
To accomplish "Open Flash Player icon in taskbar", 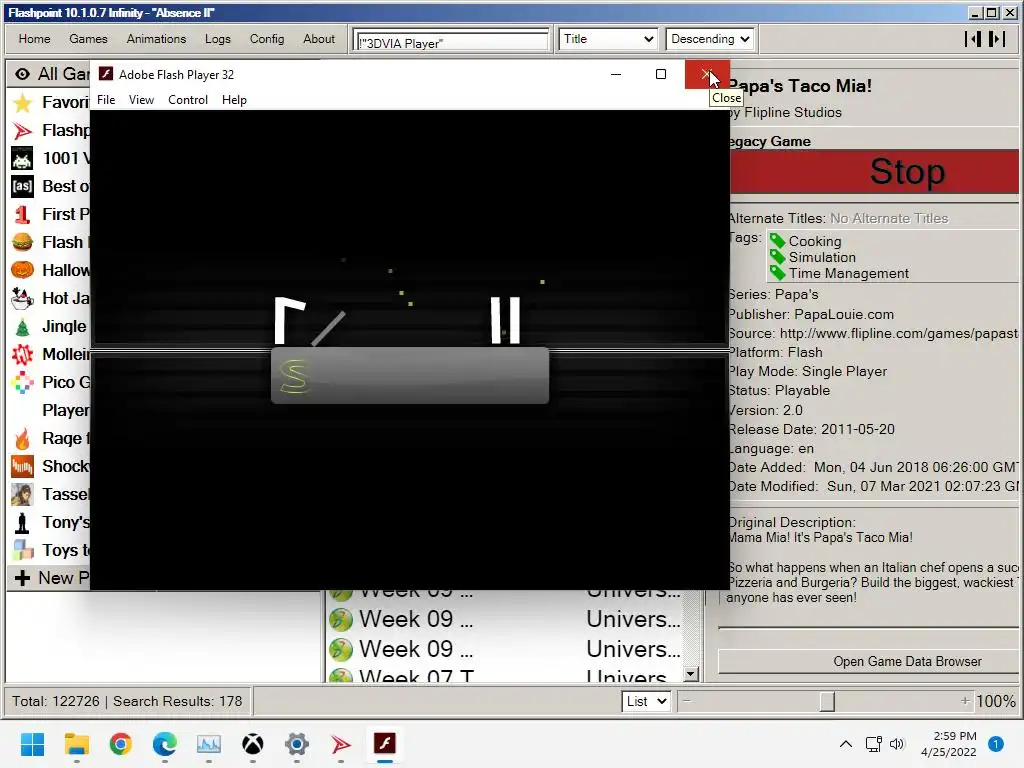I will click(385, 744).
